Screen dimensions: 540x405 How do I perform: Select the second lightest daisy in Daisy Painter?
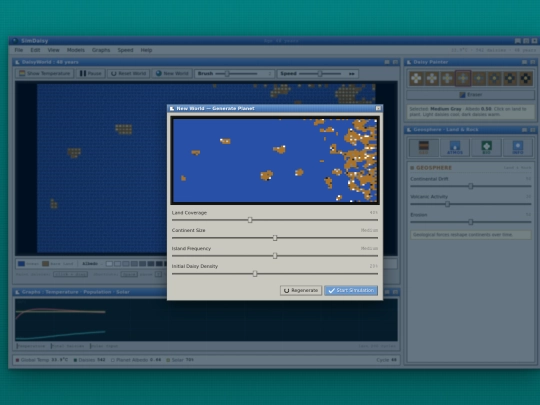point(432,79)
